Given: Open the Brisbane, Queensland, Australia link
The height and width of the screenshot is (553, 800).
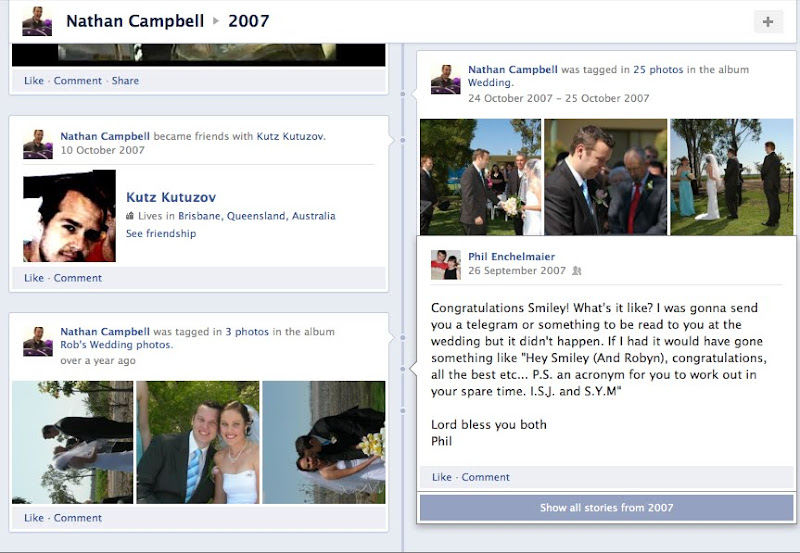Looking at the screenshot, I should 257,216.
